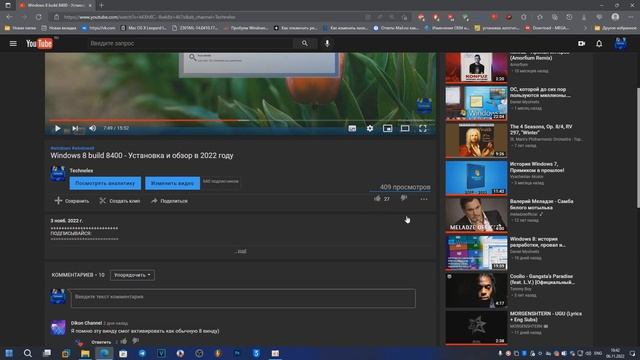Open taskbar search magnifier
This screenshot has height=360, width=640.
coord(27,353)
